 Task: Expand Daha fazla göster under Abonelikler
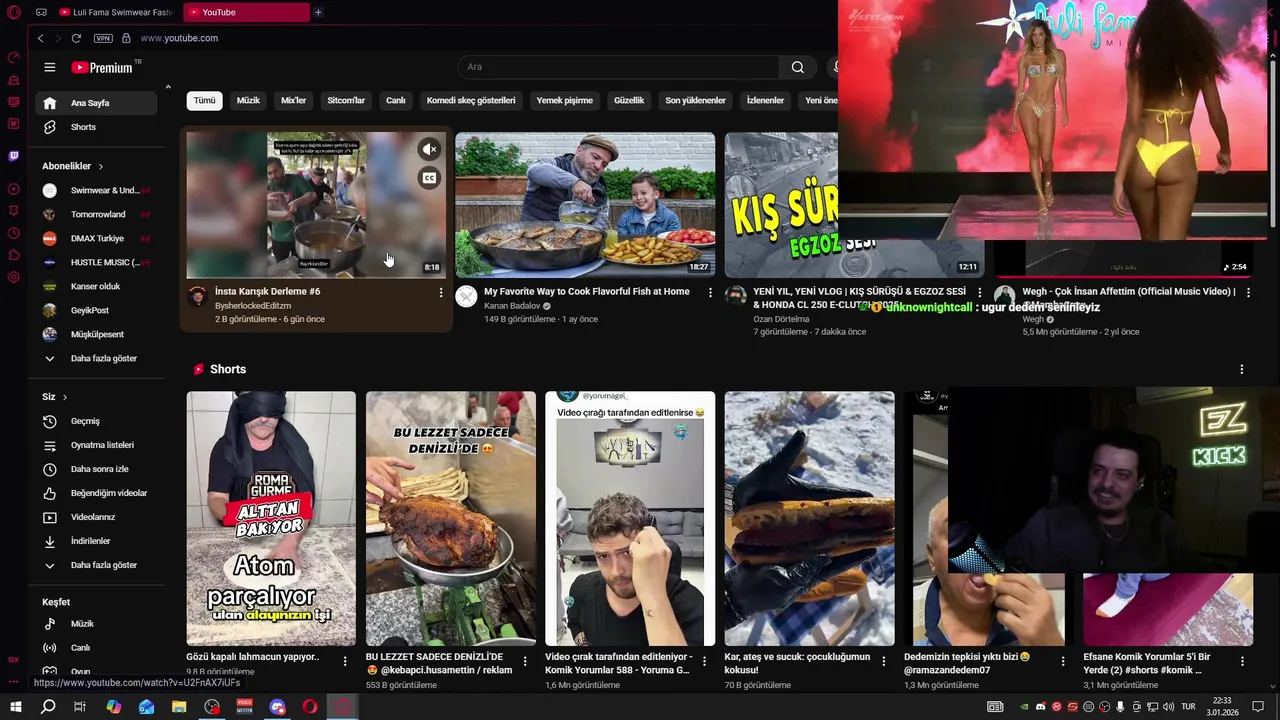98,358
